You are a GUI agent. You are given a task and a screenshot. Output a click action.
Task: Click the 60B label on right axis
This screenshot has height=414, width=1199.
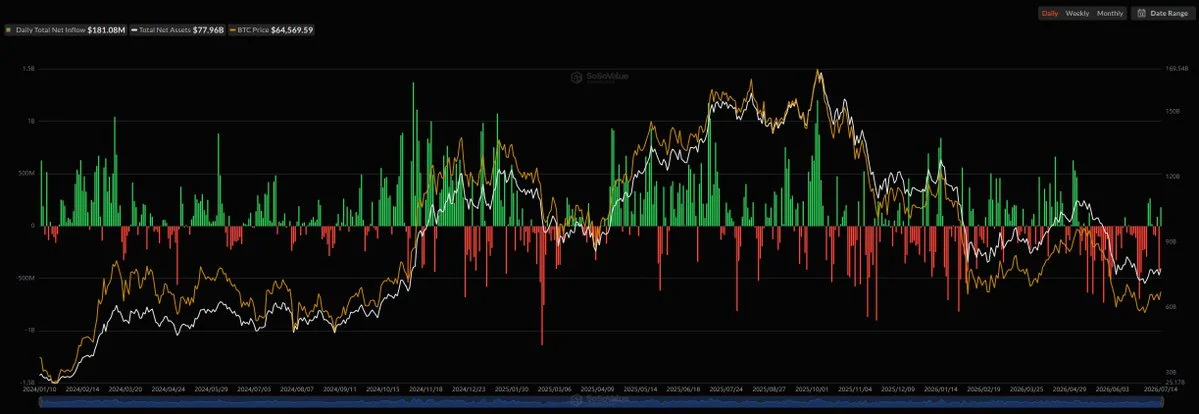point(1171,306)
